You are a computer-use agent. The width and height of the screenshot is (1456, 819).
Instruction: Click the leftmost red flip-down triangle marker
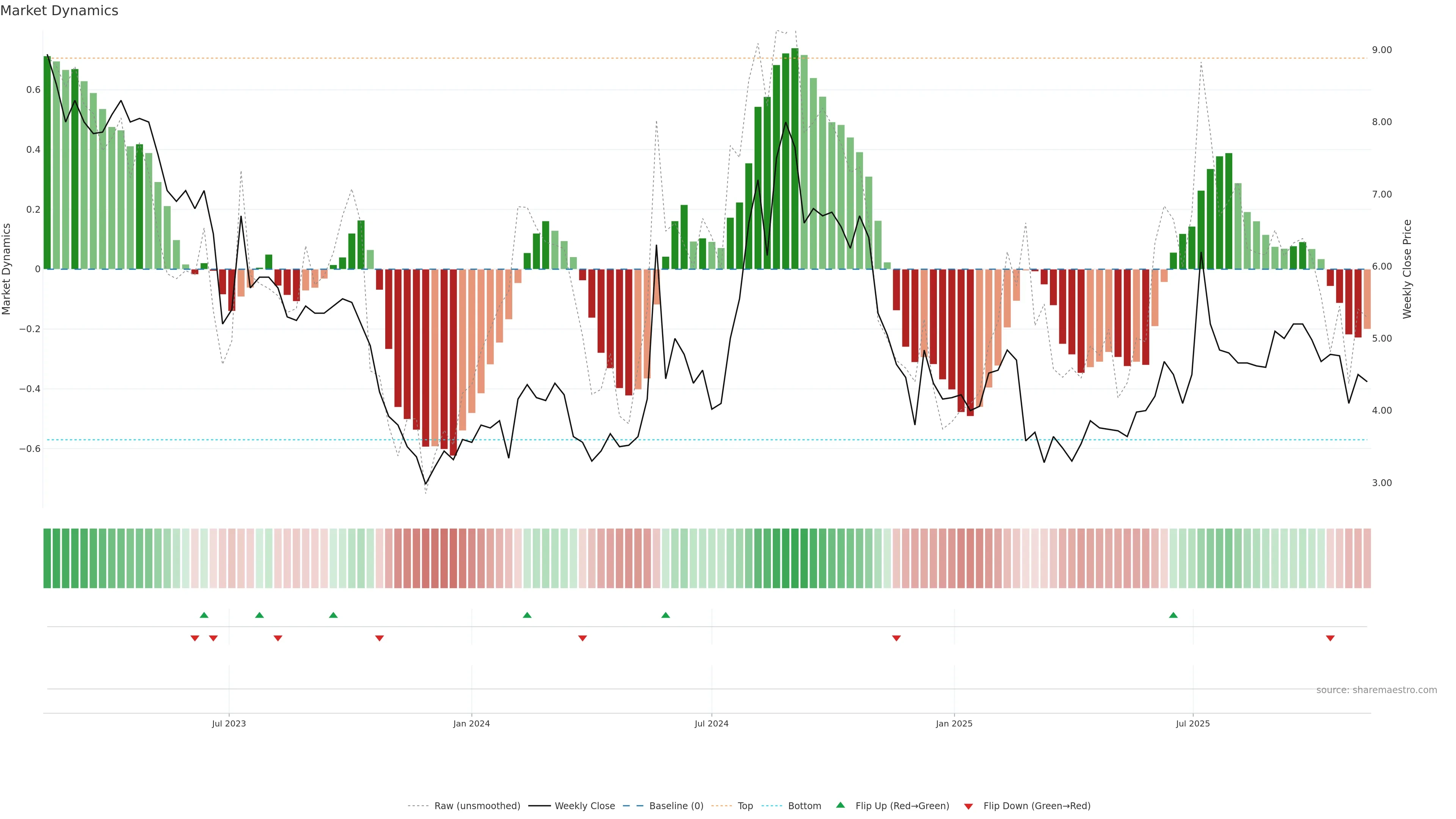point(195,638)
